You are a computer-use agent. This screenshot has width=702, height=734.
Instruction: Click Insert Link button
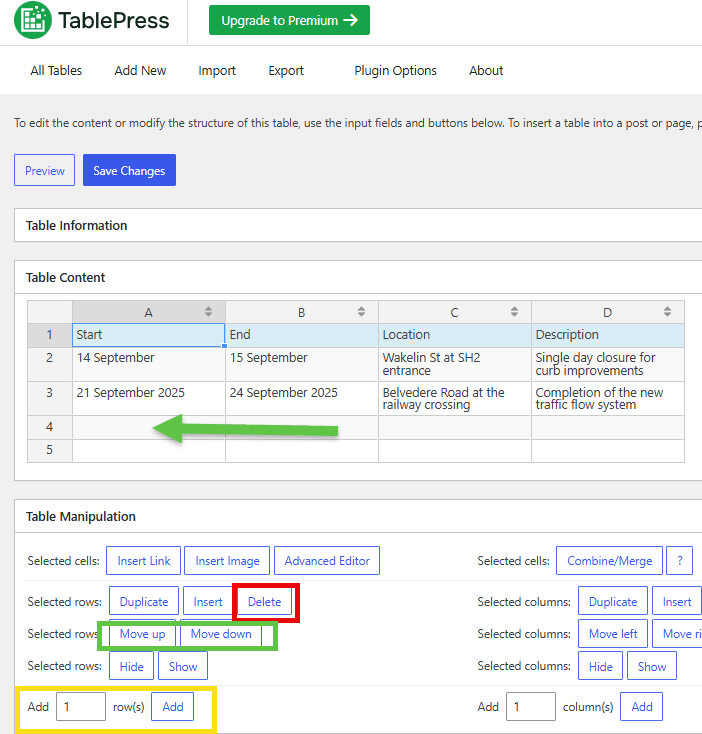tap(143, 560)
